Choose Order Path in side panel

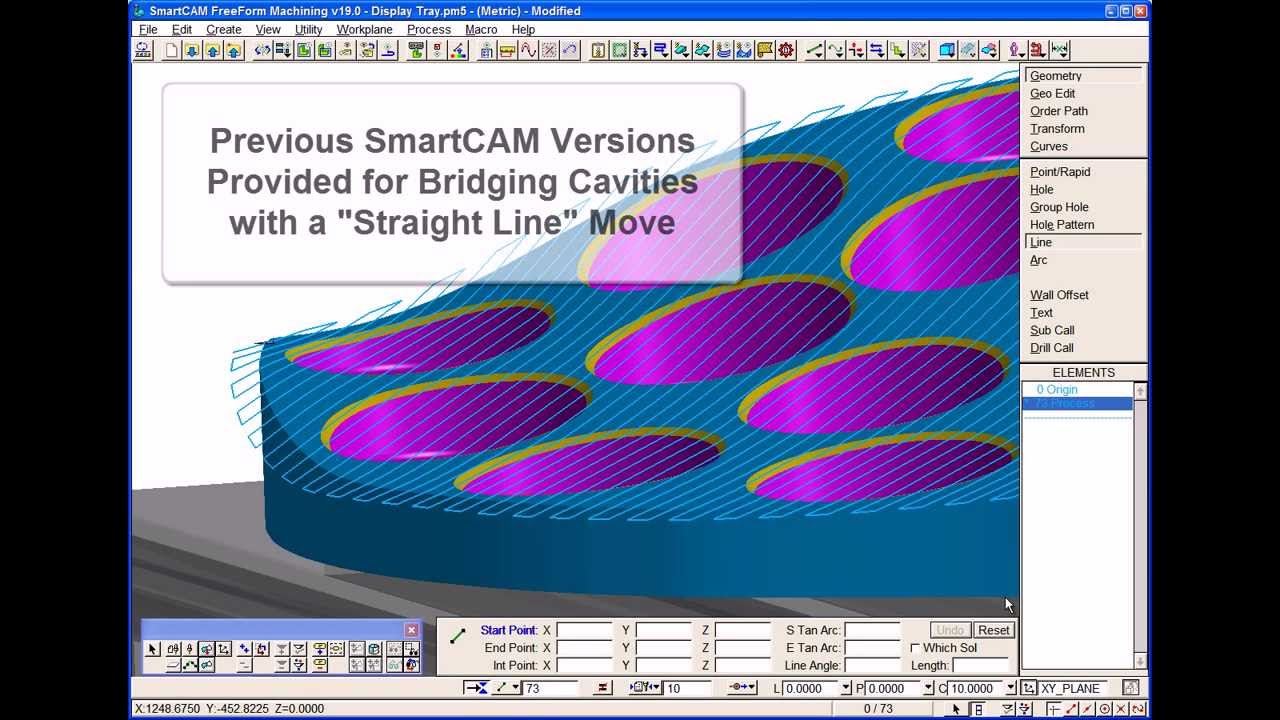(1059, 111)
